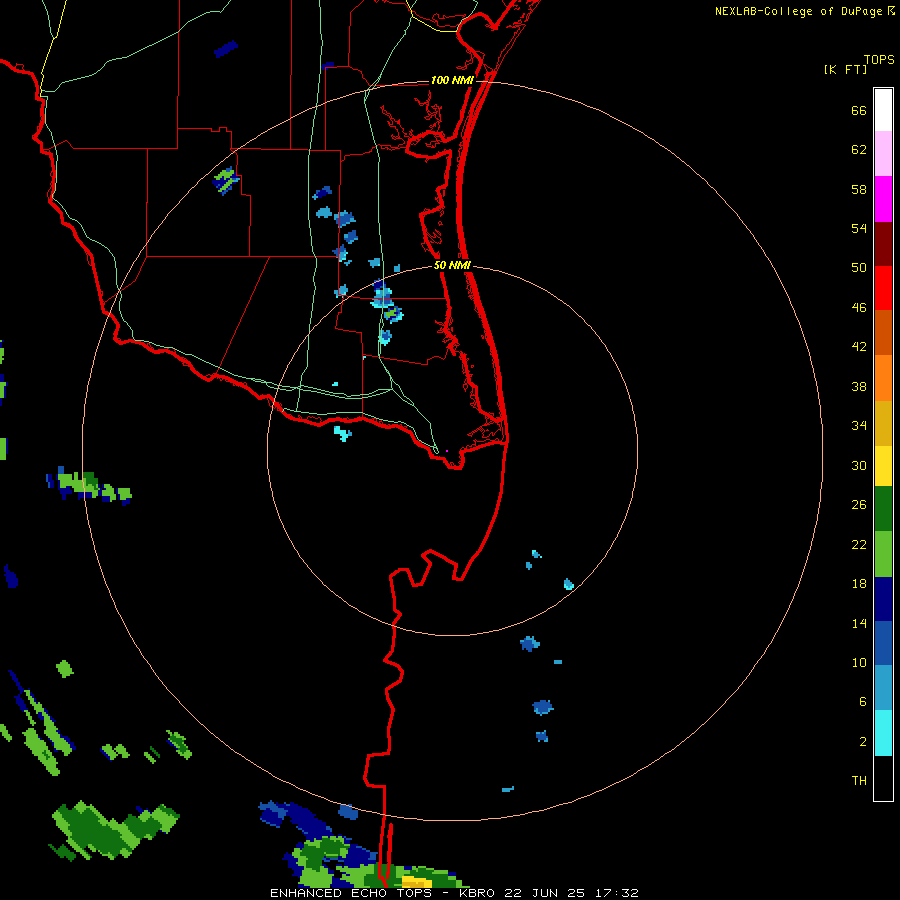The width and height of the screenshot is (900, 900).
Task: Click the legend value 22
Action: coord(859,544)
